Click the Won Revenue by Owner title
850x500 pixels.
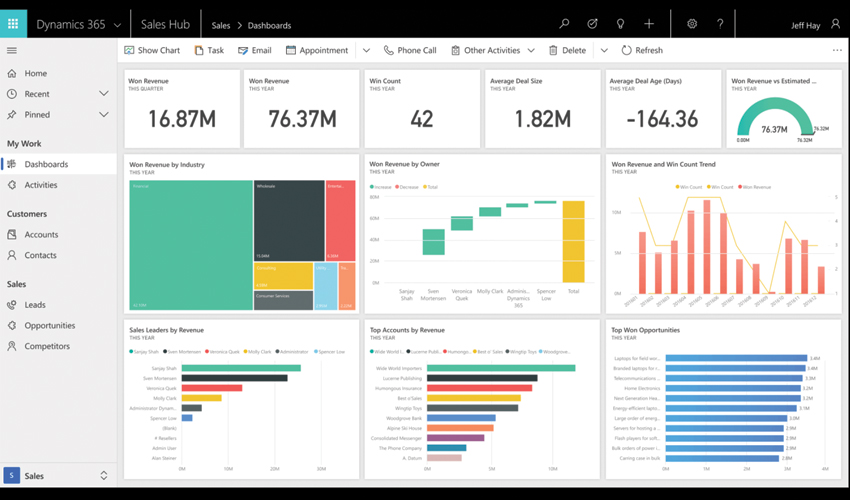click(404, 164)
